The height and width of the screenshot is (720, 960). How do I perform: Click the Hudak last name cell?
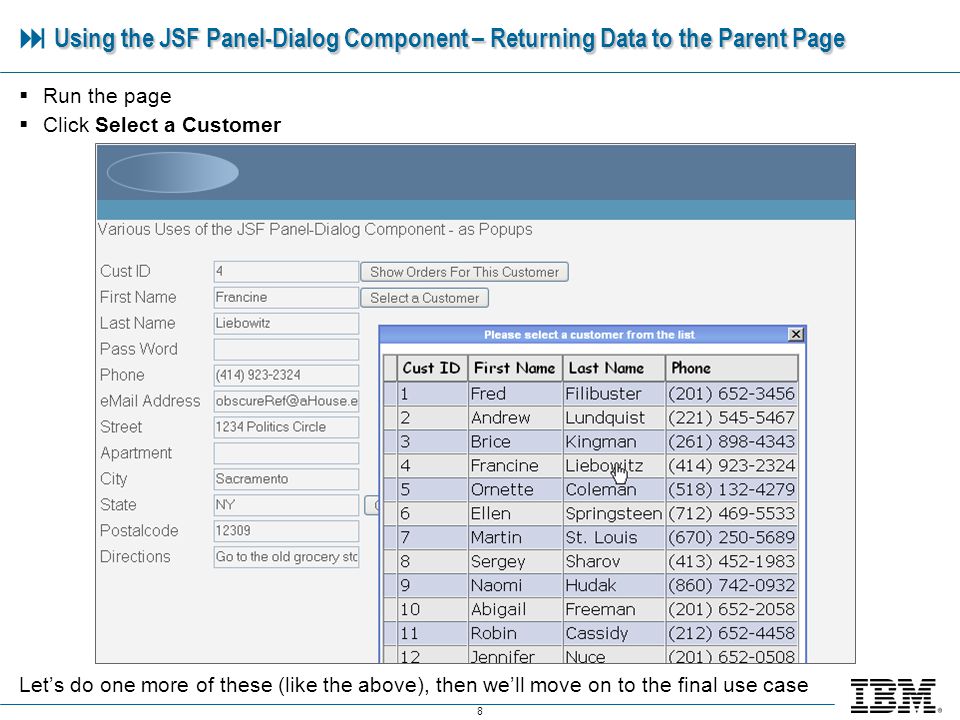tap(613, 585)
